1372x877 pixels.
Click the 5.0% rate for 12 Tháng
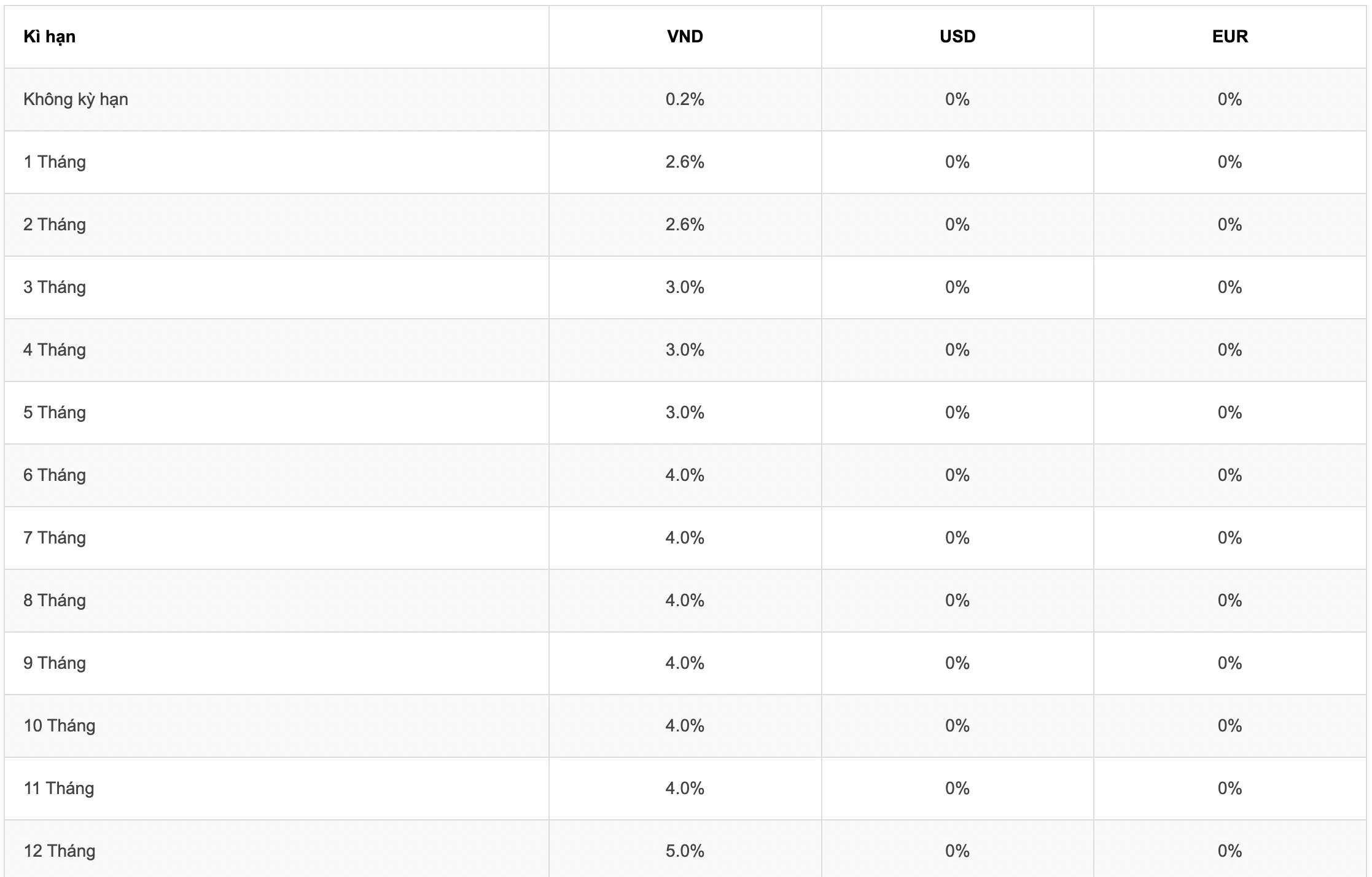pyautogui.click(x=685, y=851)
